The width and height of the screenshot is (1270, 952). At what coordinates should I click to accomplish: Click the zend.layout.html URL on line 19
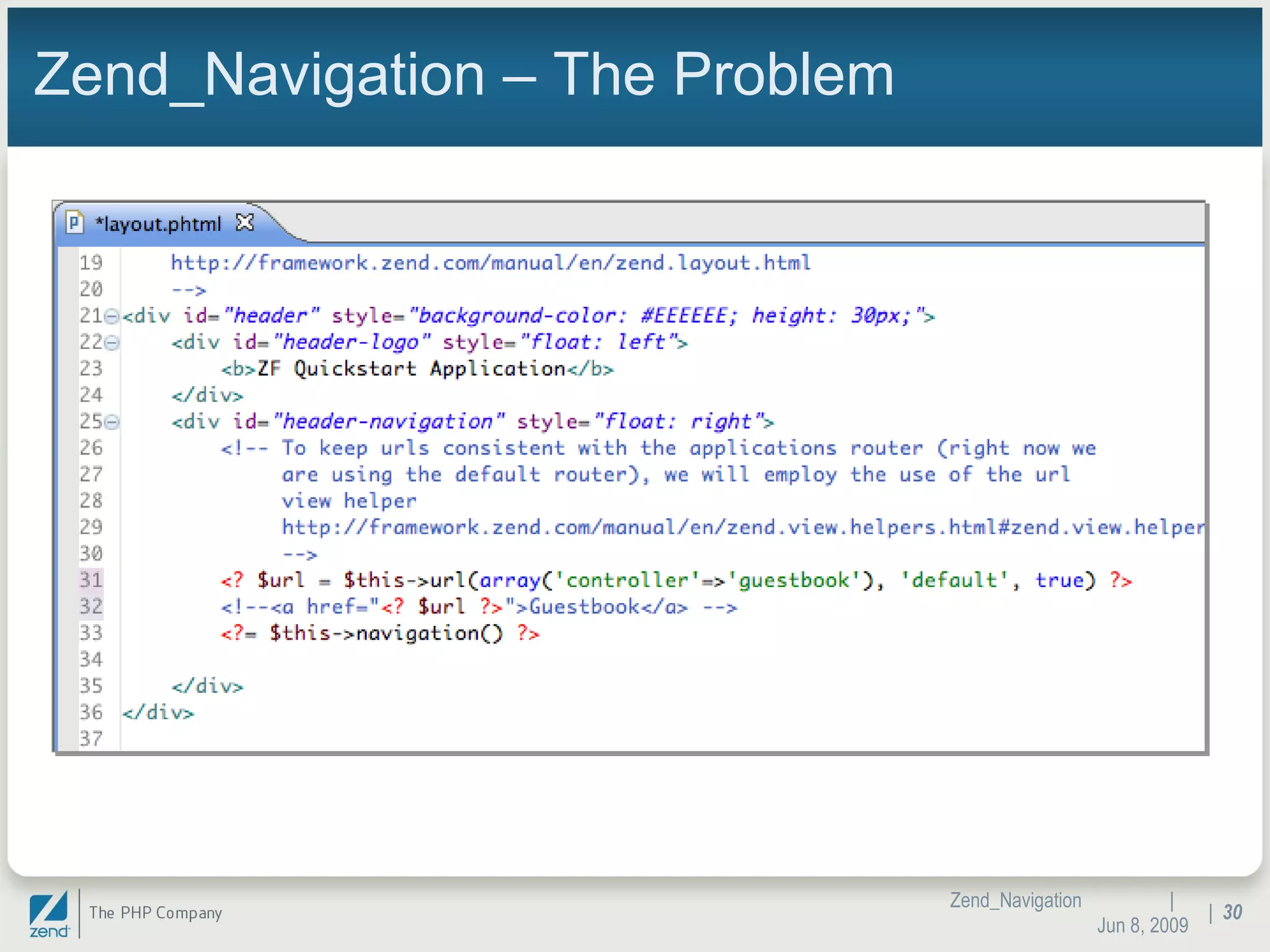click(491, 263)
